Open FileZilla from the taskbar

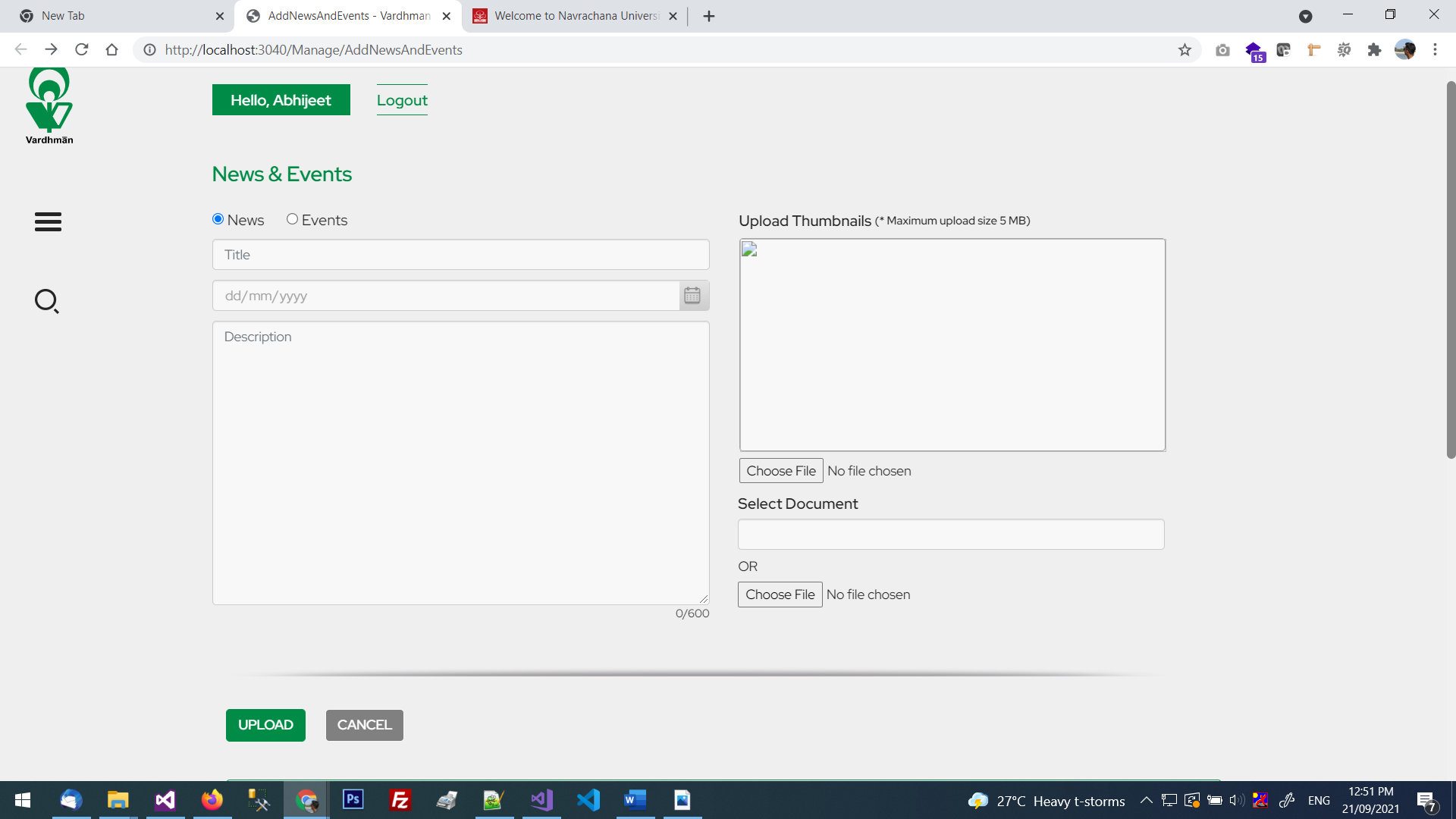pyautogui.click(x=400, y=800)
